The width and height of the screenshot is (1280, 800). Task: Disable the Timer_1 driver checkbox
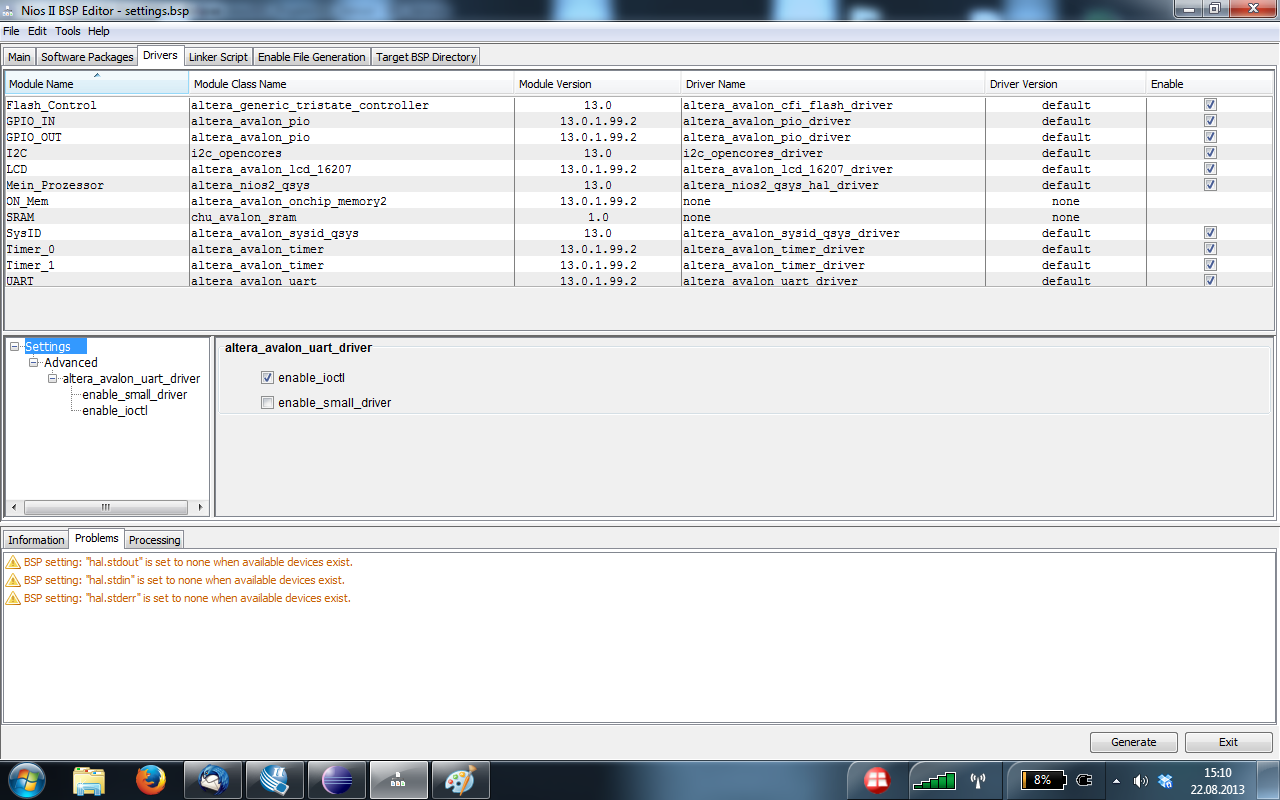coord(1210,265)
